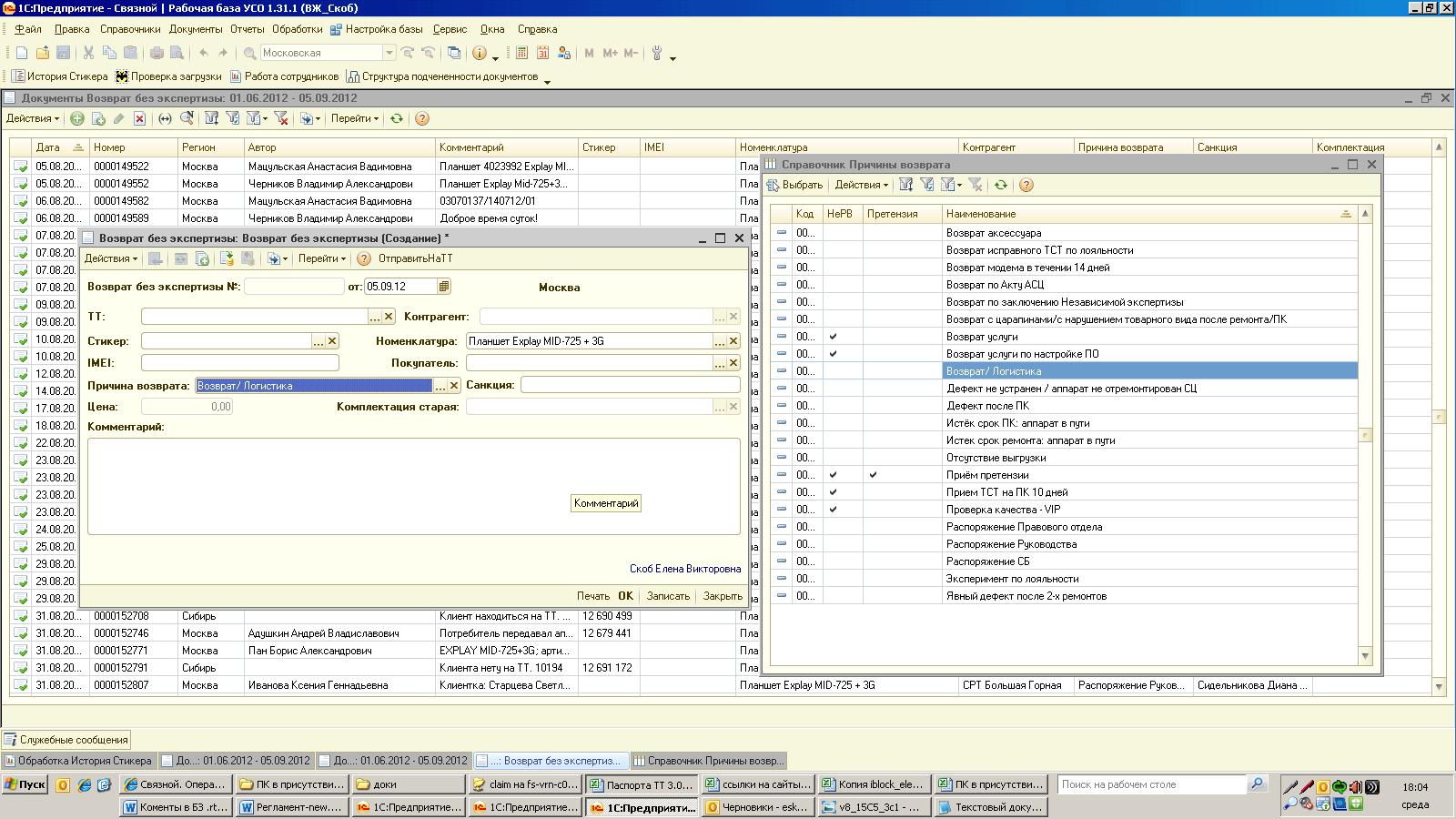Viewport: 1456px width, 819px height.
Task: Click the red delete mark icon
Action: 139,118
